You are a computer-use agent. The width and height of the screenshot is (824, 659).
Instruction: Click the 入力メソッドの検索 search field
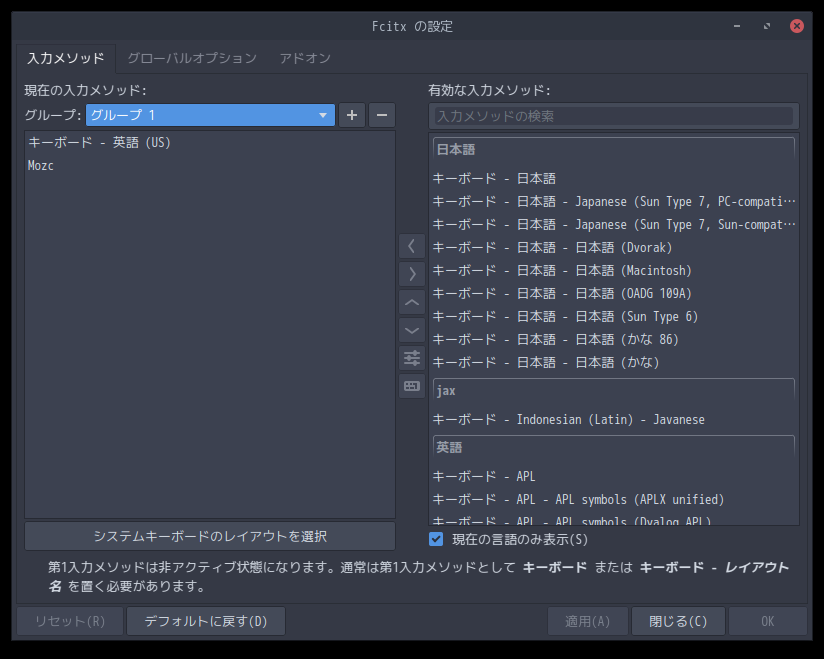click(613, 117)
